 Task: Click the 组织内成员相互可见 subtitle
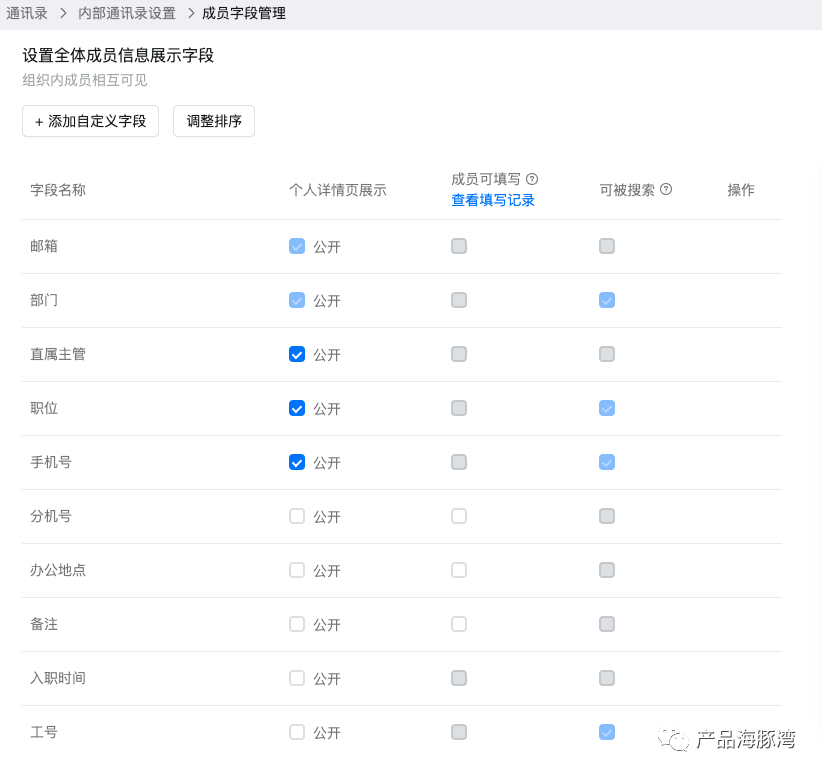click(x=85, y=80)
